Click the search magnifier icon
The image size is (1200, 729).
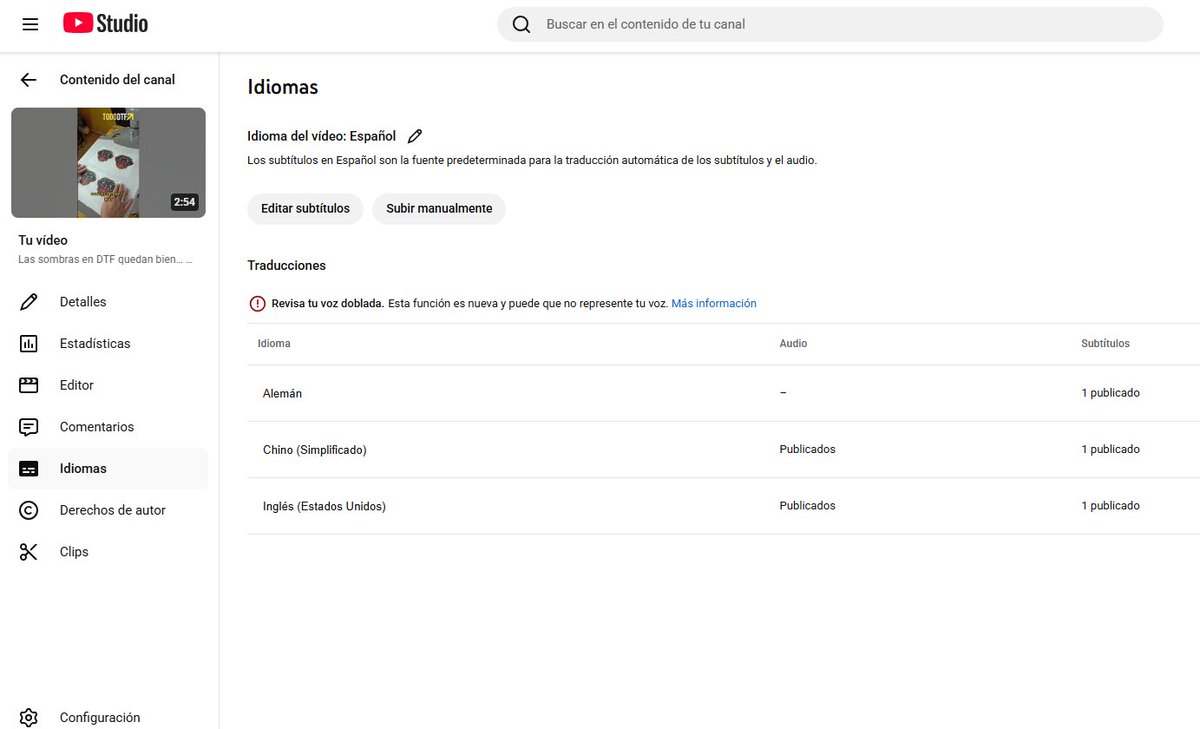click(521, 24)
